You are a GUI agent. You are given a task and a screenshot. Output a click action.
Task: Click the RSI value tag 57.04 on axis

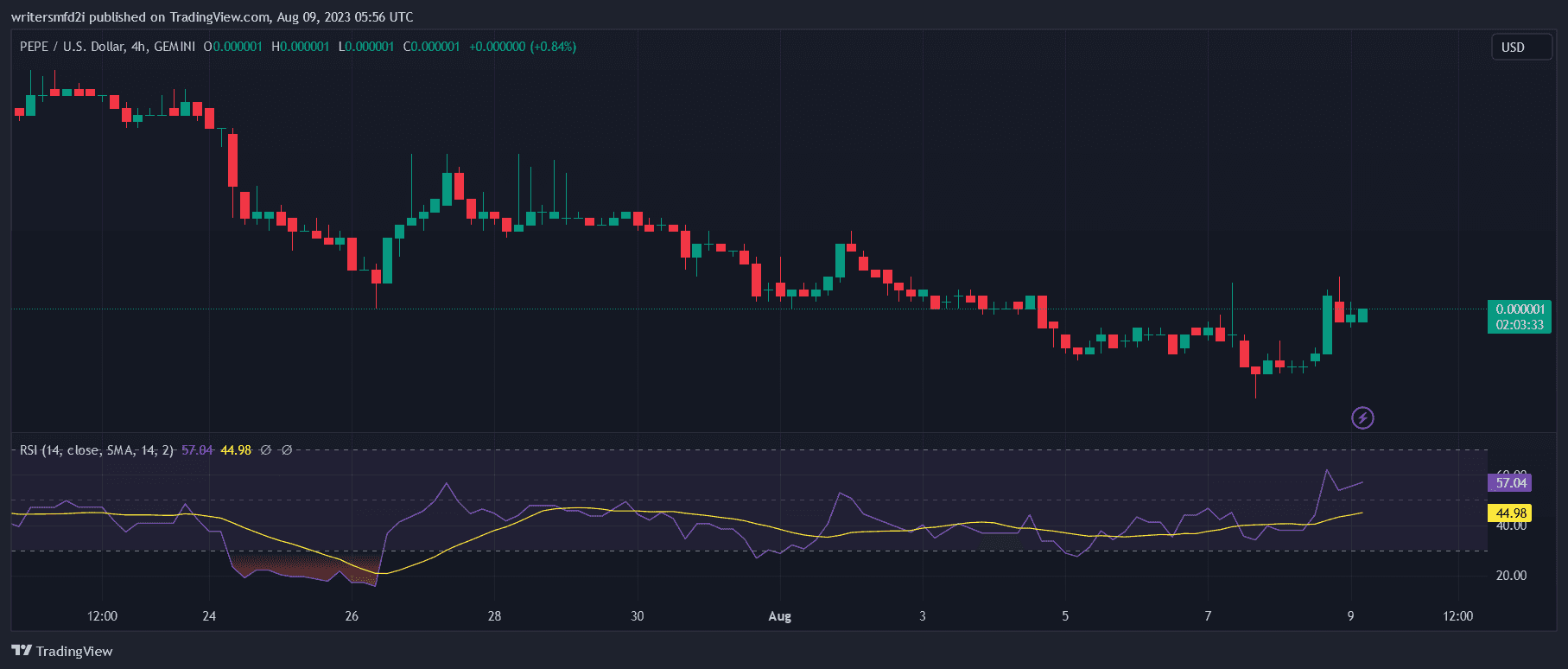[1509, 483]
